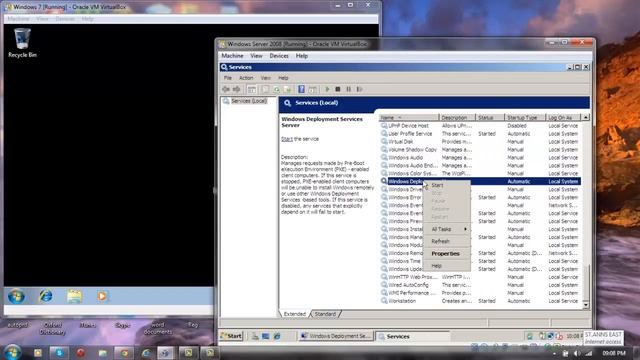Open Machine menu in Server 2008 VirtualBox
Image resolution: width=640 pixels, height=360 pixels.
pyautogui.click(x=232, y=56)
